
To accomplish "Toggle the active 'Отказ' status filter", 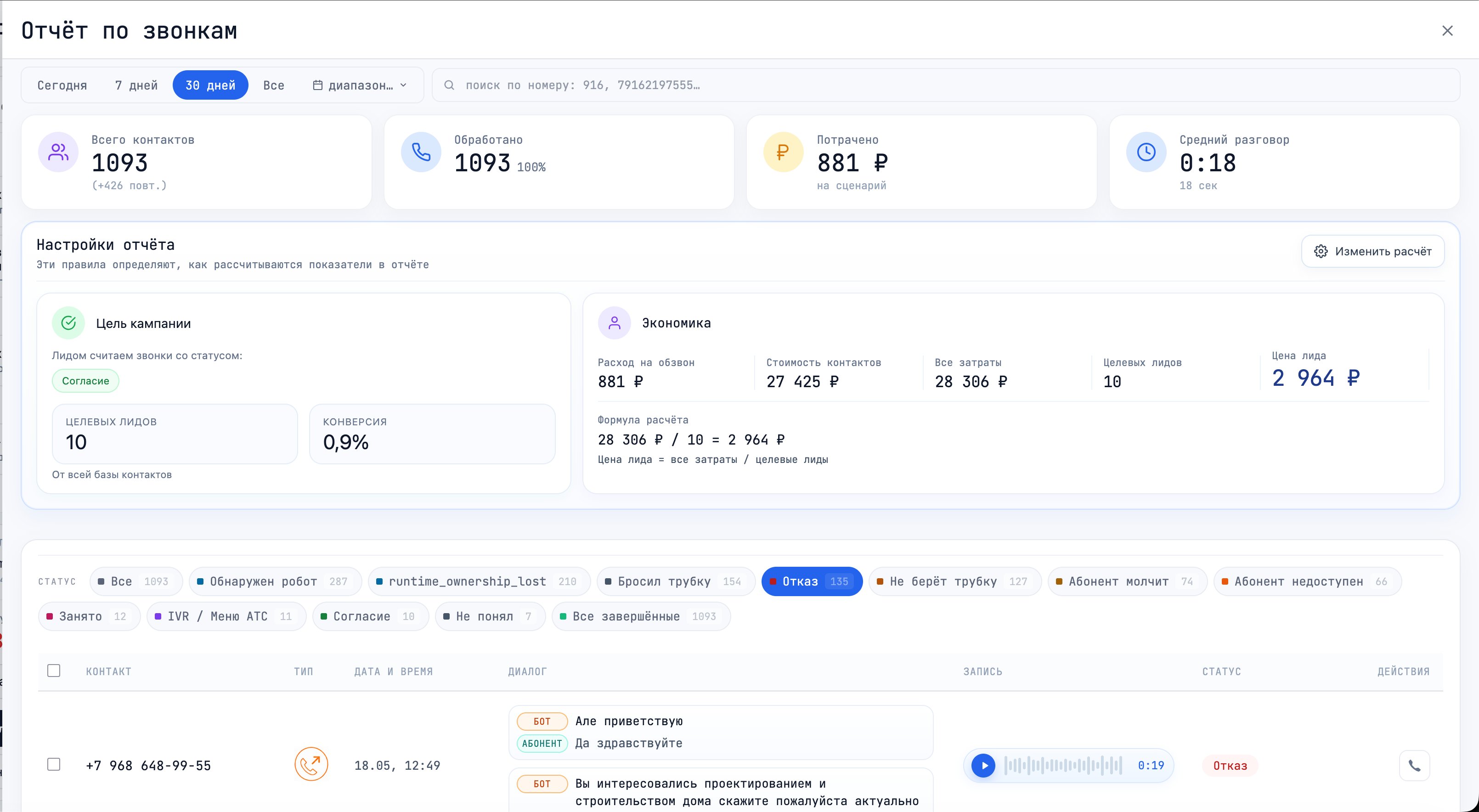I will [812, 581].
